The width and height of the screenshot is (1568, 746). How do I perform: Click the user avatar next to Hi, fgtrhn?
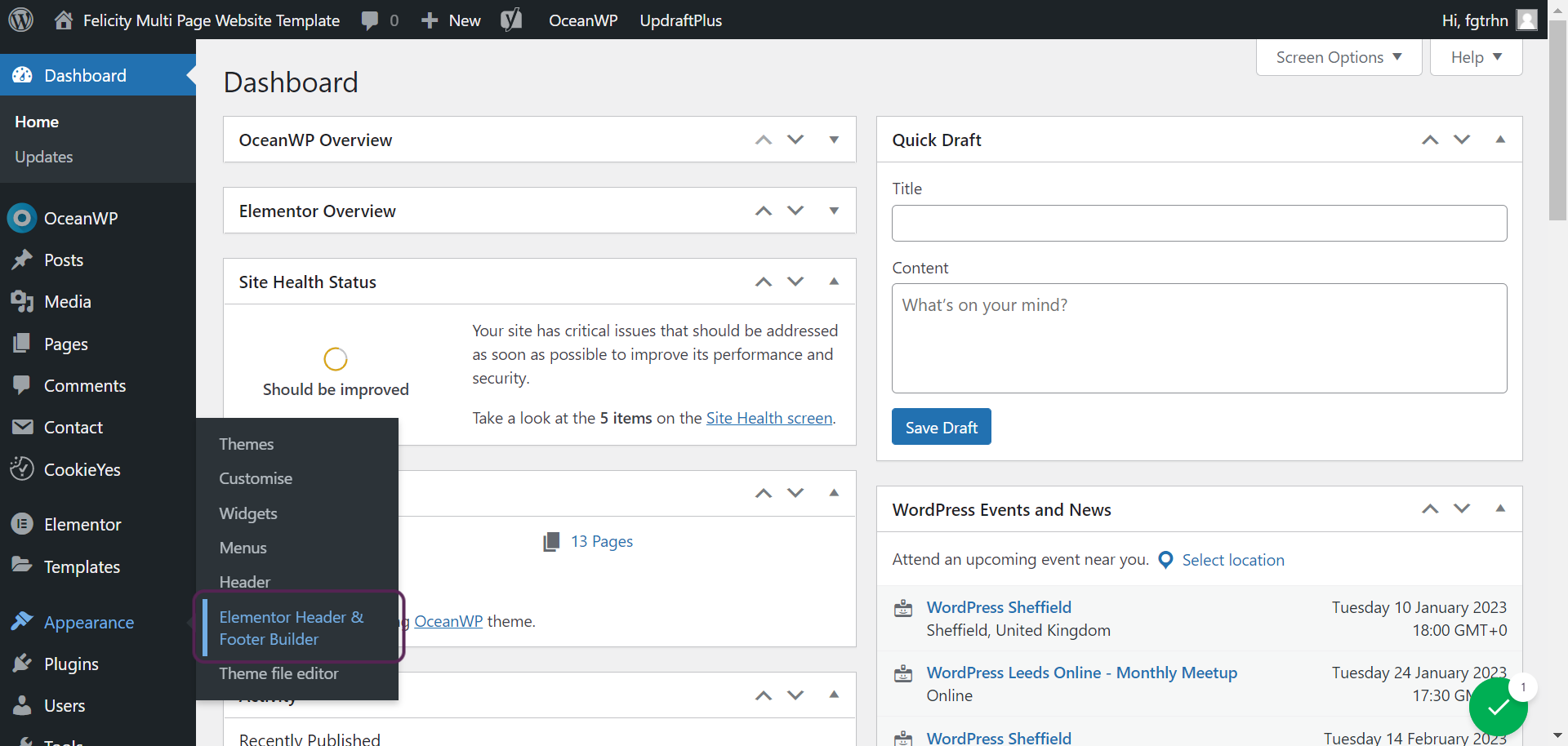[x=1526, y=20]
